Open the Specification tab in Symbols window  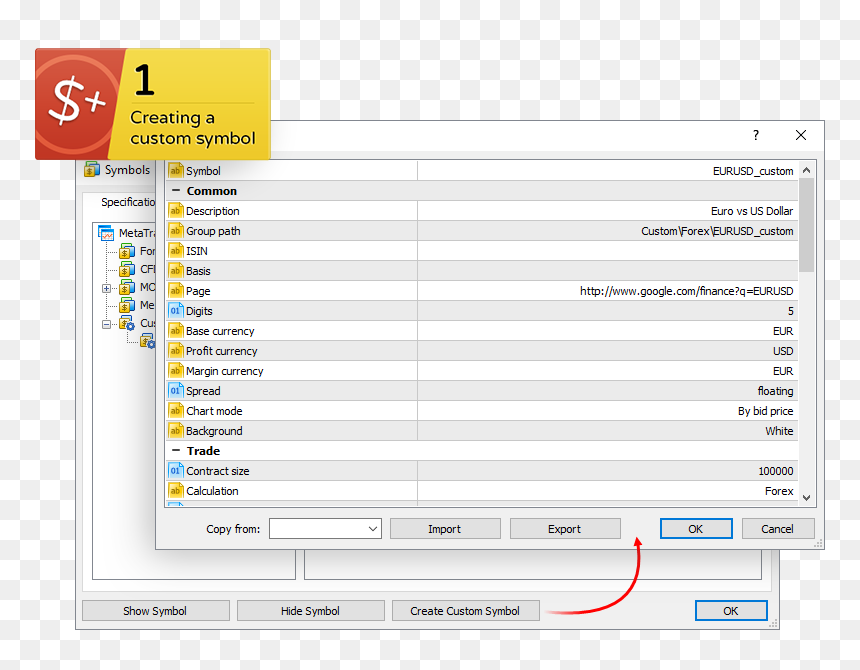point(128,202)
